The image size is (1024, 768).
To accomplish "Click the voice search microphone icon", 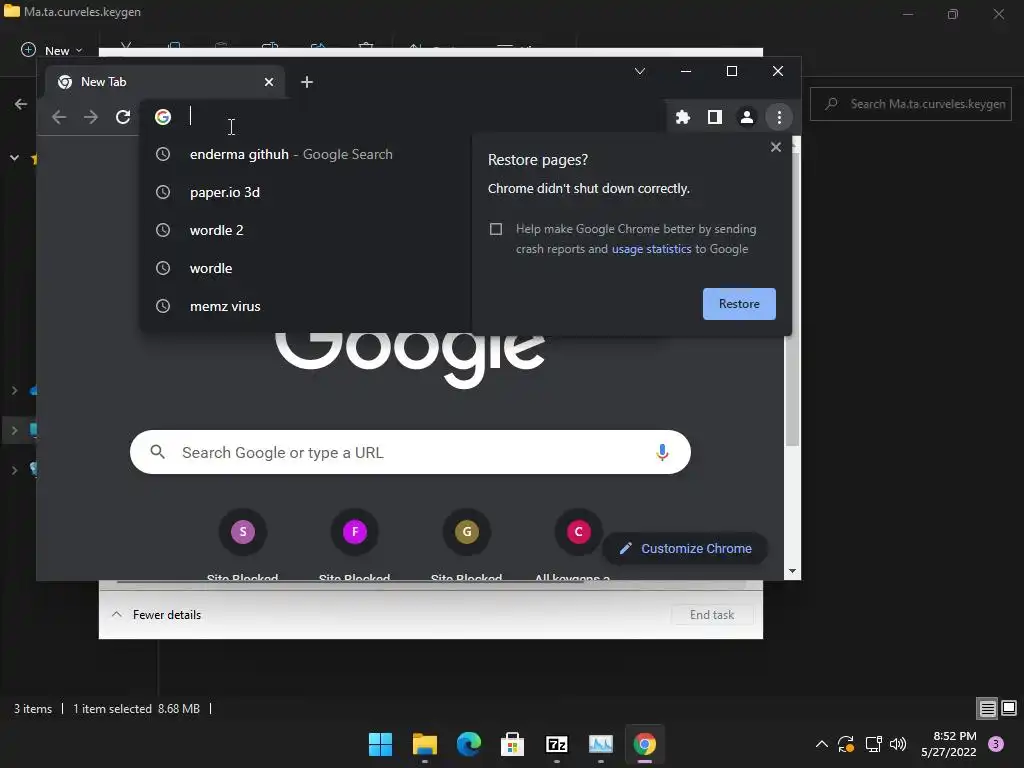I will coord(662,452).
